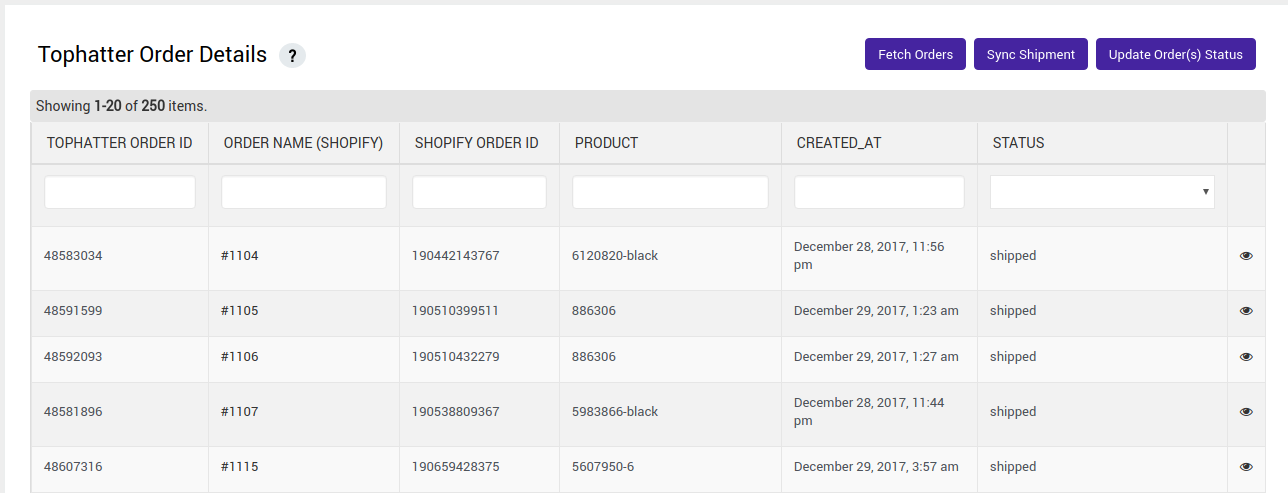Expand the Status filter dropdown
Viewport: 1288px width, 493px height.
[x=1101, y=192]
